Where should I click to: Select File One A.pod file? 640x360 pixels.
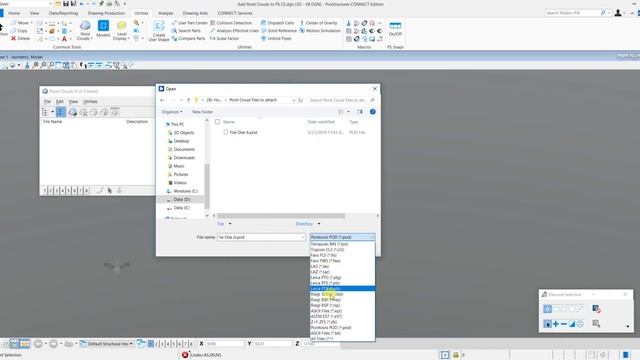243,133
